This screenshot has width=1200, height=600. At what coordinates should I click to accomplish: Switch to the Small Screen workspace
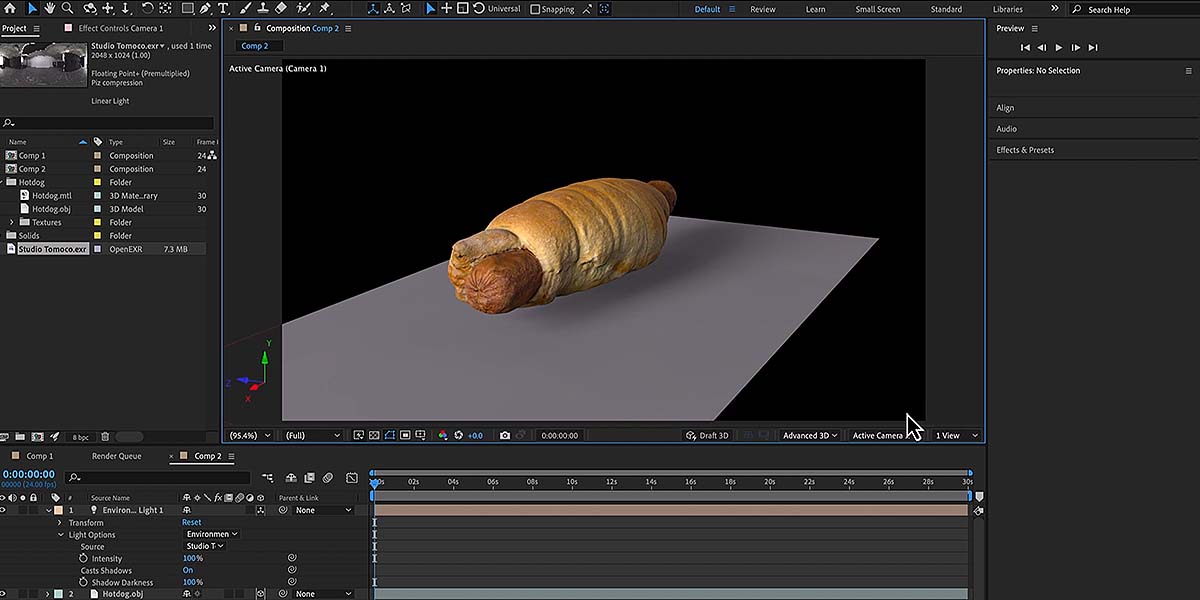878,9
